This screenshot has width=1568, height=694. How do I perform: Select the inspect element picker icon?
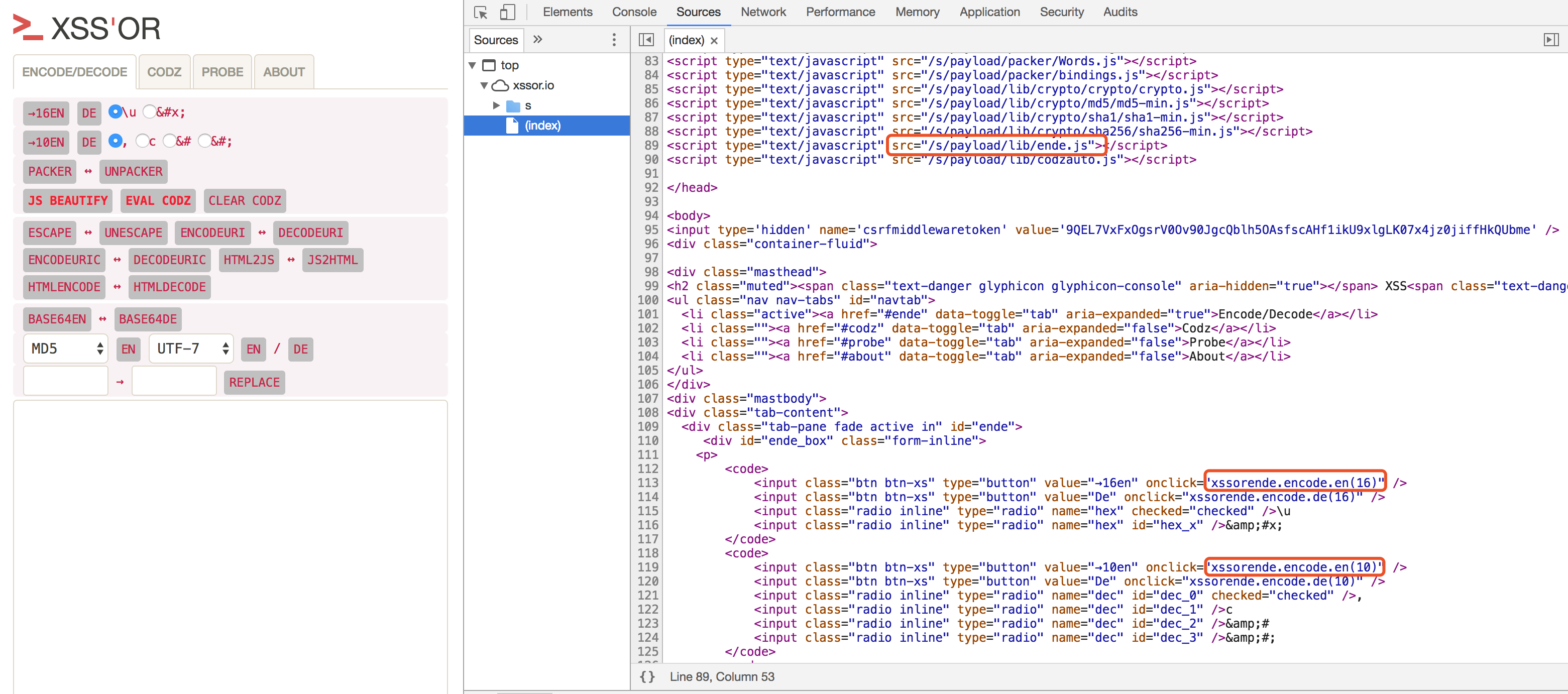[480, 12]
